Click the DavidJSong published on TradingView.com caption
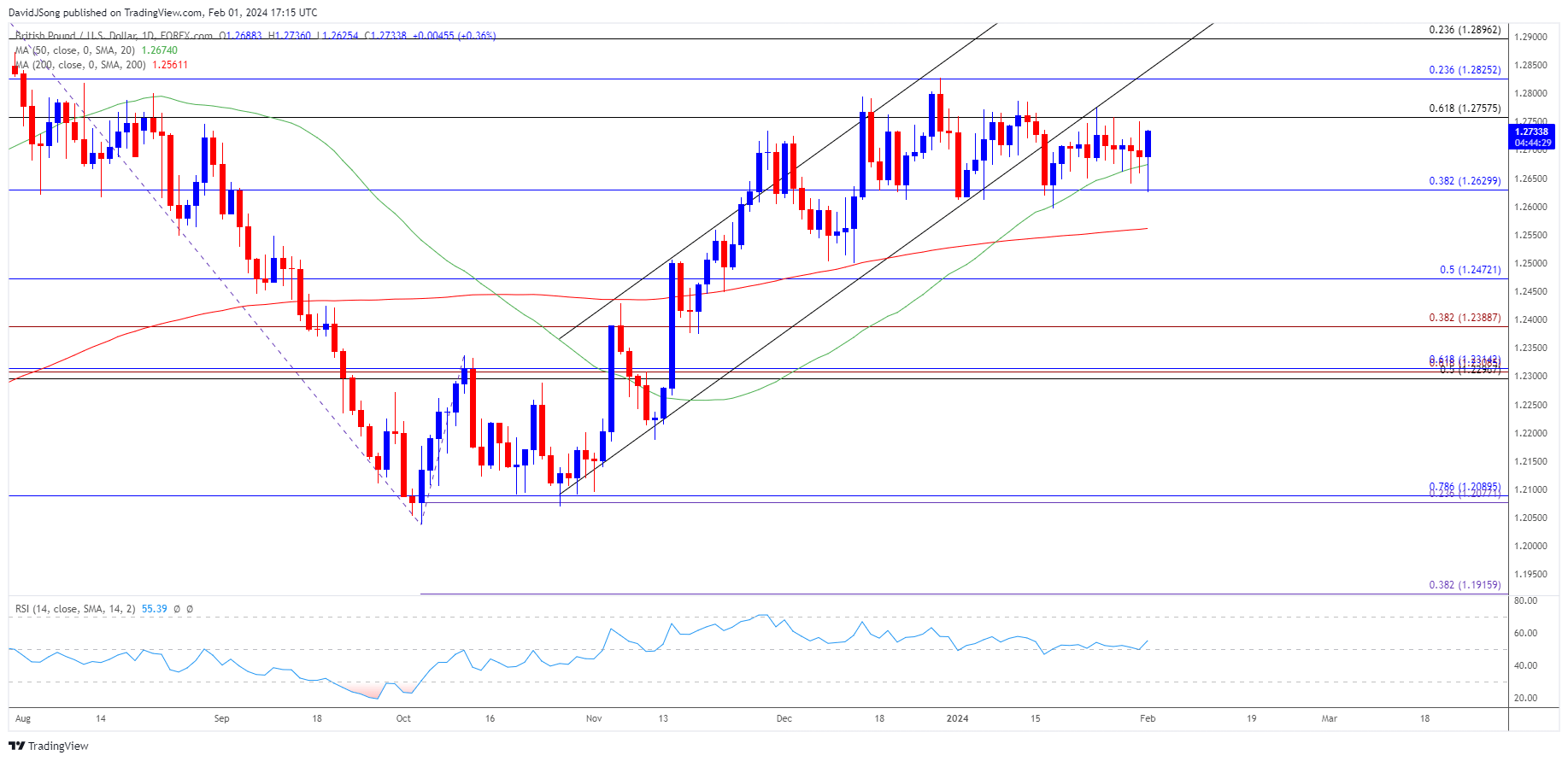 (x=162, y=13)
